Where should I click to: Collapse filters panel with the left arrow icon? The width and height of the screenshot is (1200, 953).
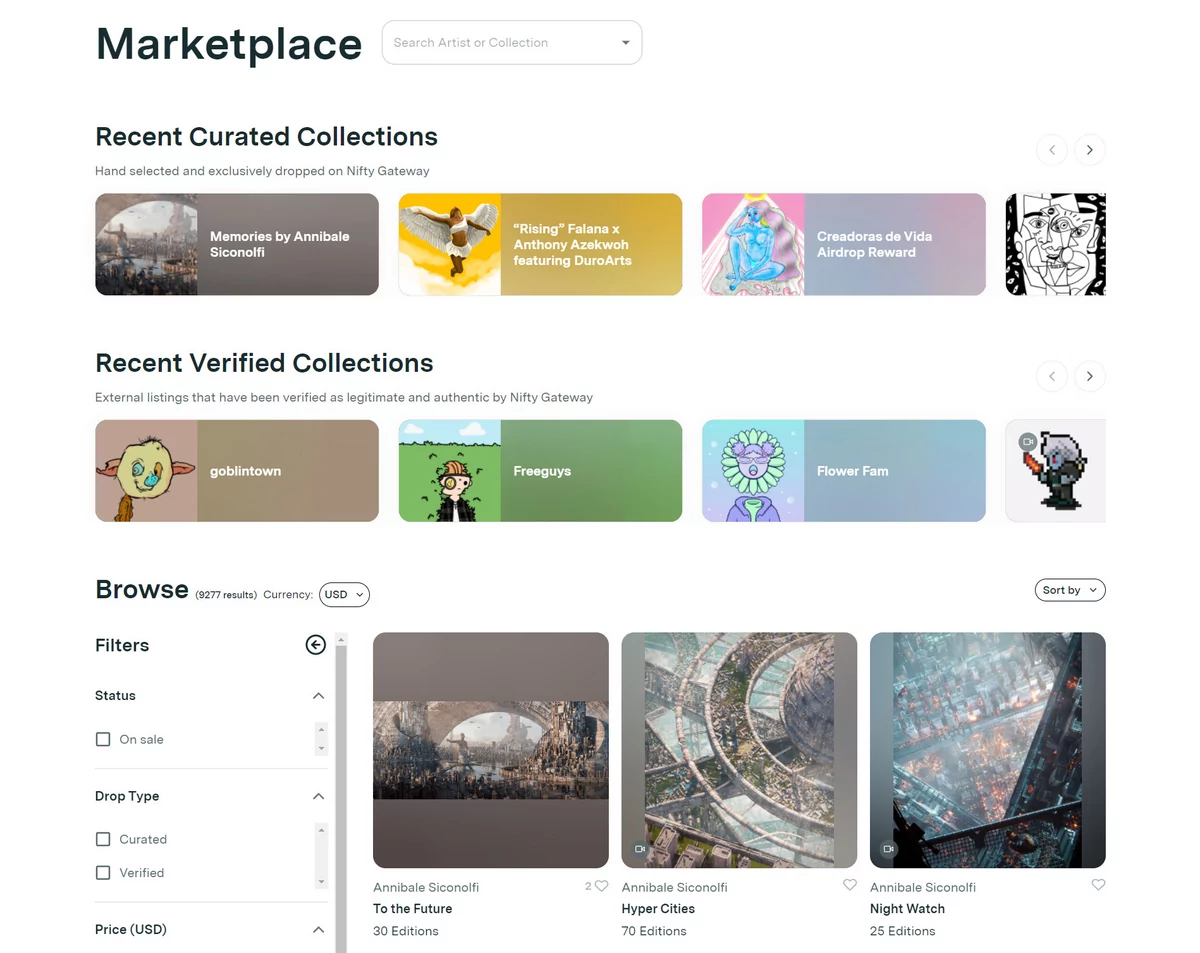pyautogui.click(x=315, y=645)
